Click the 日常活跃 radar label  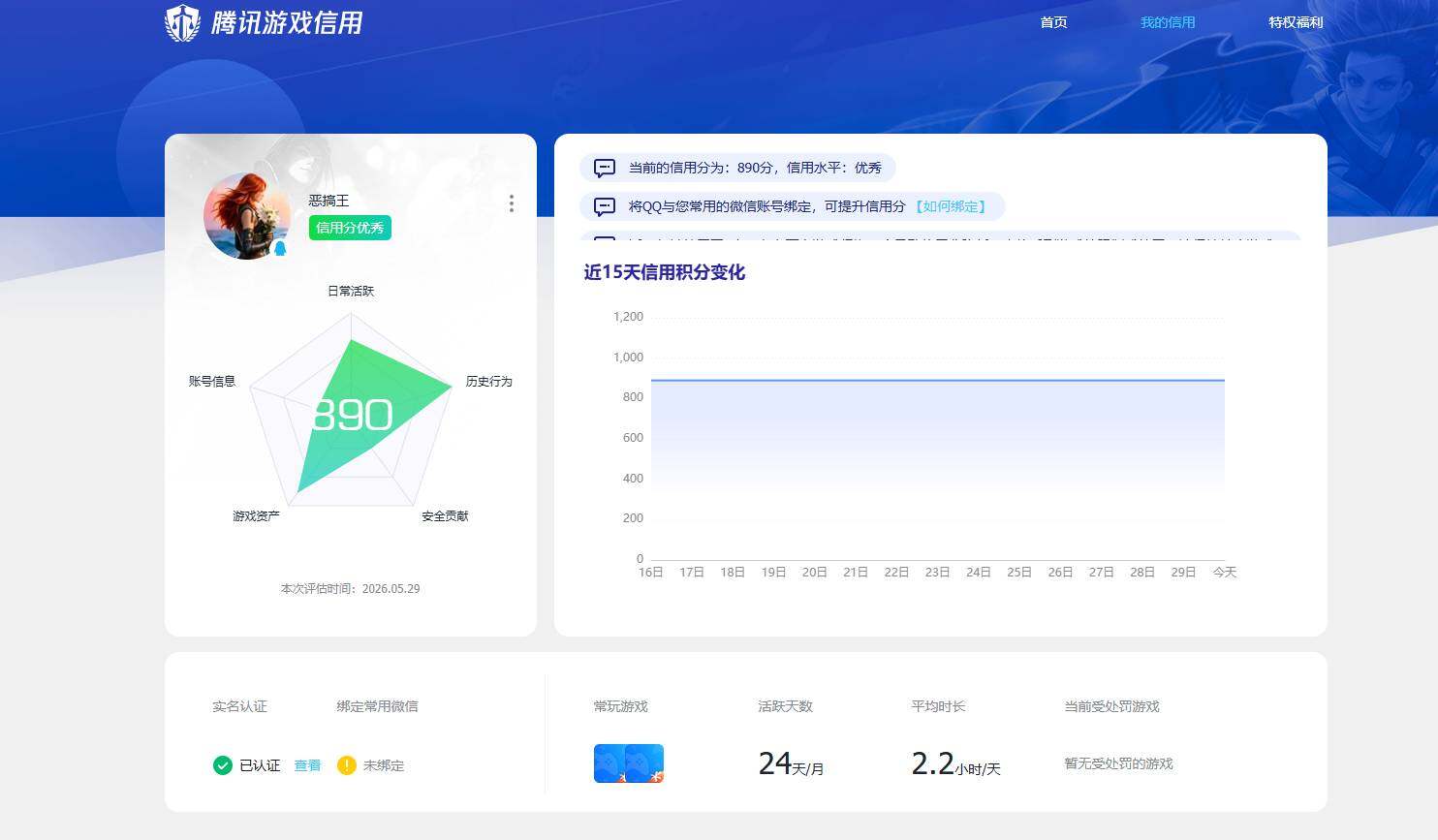tap(351, 291)
